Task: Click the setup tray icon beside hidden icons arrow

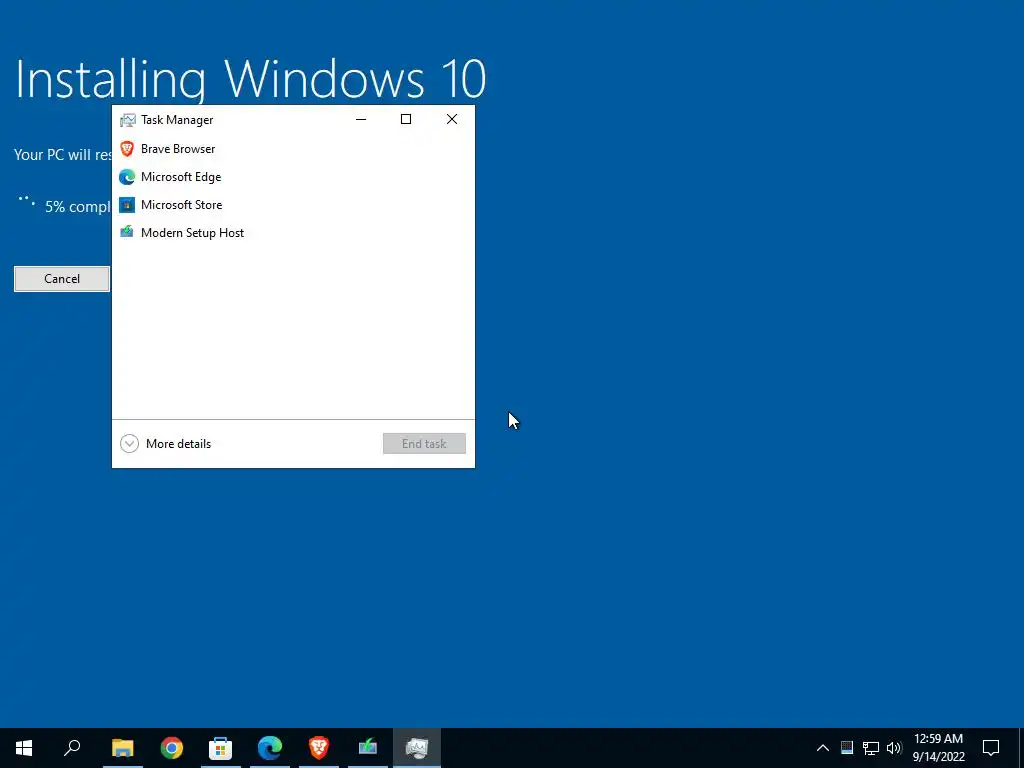Action: (x=847, y=748)
